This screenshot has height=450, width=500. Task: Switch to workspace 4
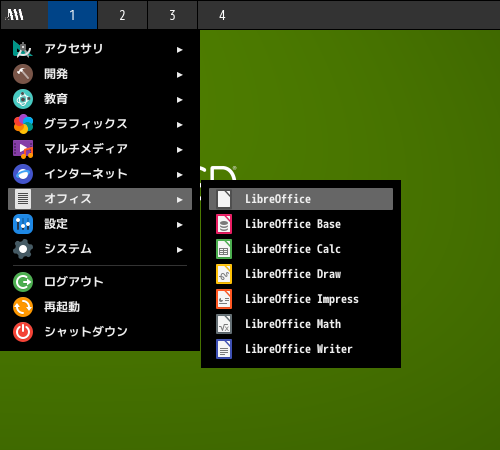coord(222,15)
